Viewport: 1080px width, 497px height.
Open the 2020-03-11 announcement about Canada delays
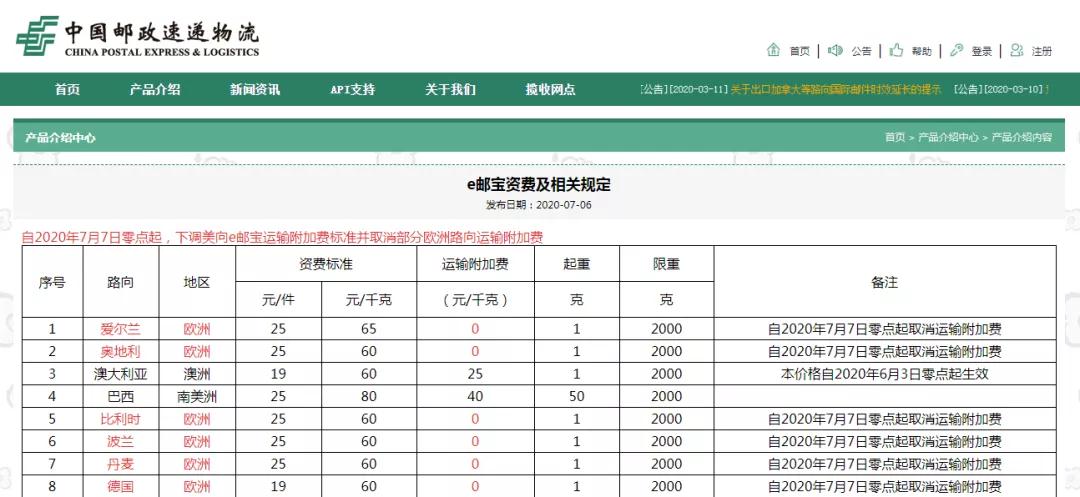[x=835, y=89]
